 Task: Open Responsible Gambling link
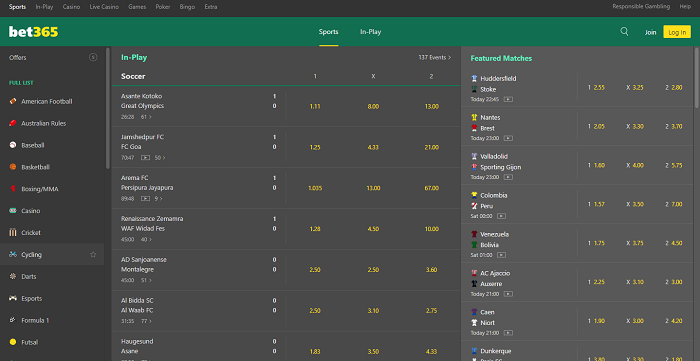641,7
